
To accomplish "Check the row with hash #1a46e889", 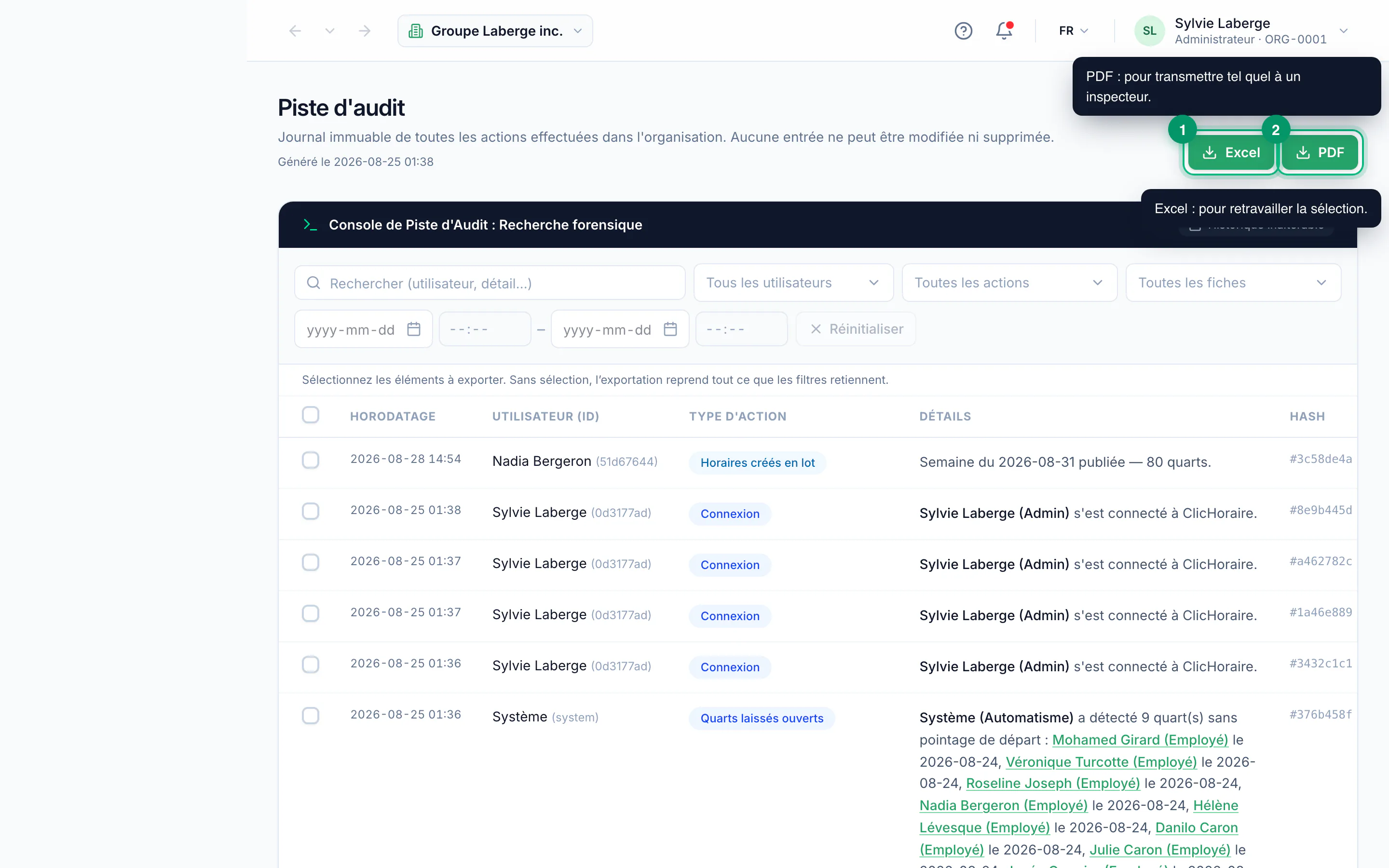I will click(311, 614).
